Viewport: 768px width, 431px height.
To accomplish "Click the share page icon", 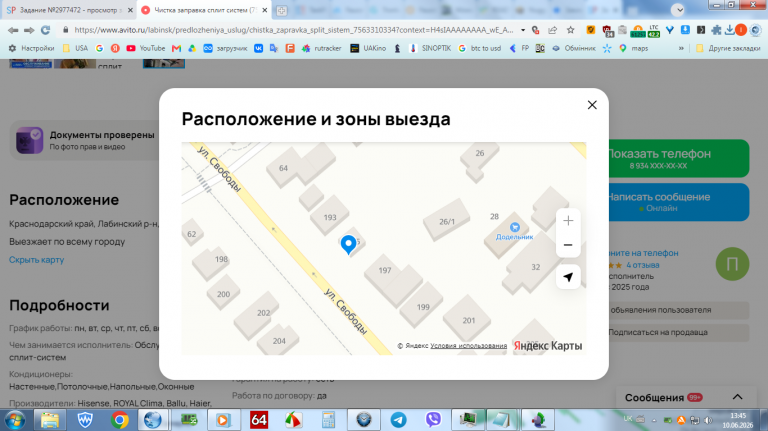I will (552, 30).
